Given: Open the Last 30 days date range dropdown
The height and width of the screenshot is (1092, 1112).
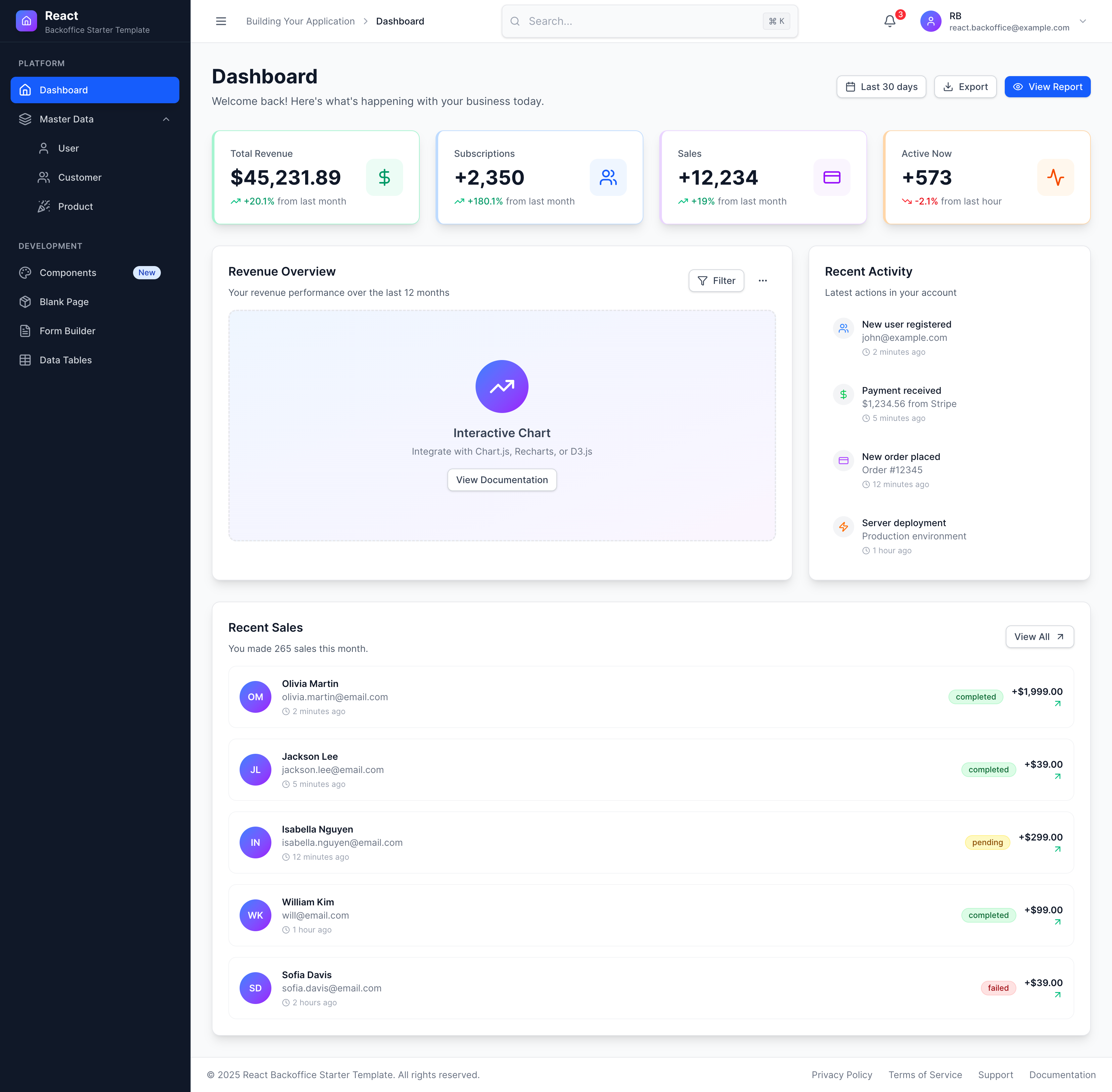Looking at the screenshot, I should click(881, 87).
